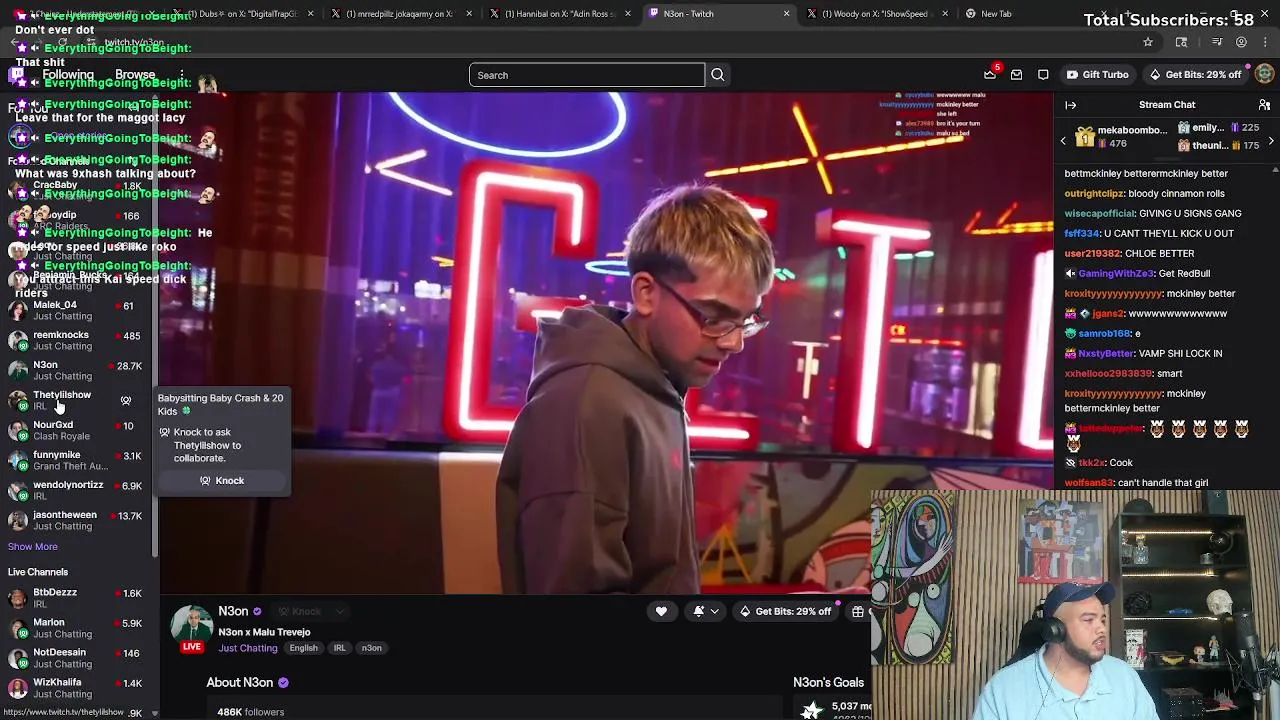Click the search magnifier button
1280x720 pixels.
point(717,75)
